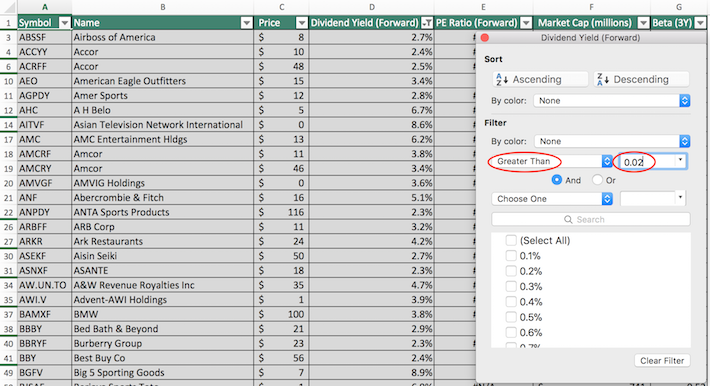Select the Or radio button
This screenshot has height=386, width=710.
[x=597, y=180]
